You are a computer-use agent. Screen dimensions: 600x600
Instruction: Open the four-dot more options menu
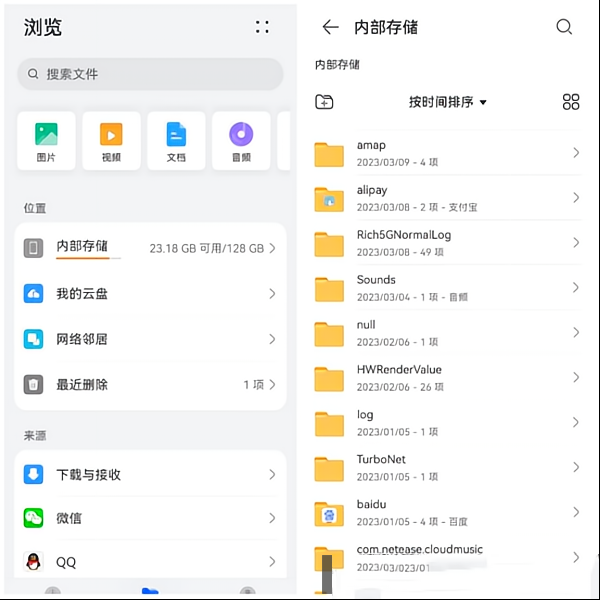[262, 27]
